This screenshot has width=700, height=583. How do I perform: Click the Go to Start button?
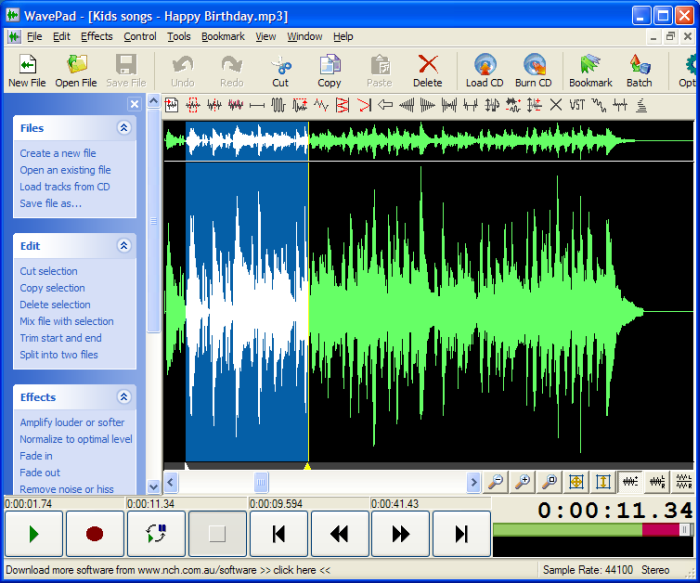tap(279, 534)
